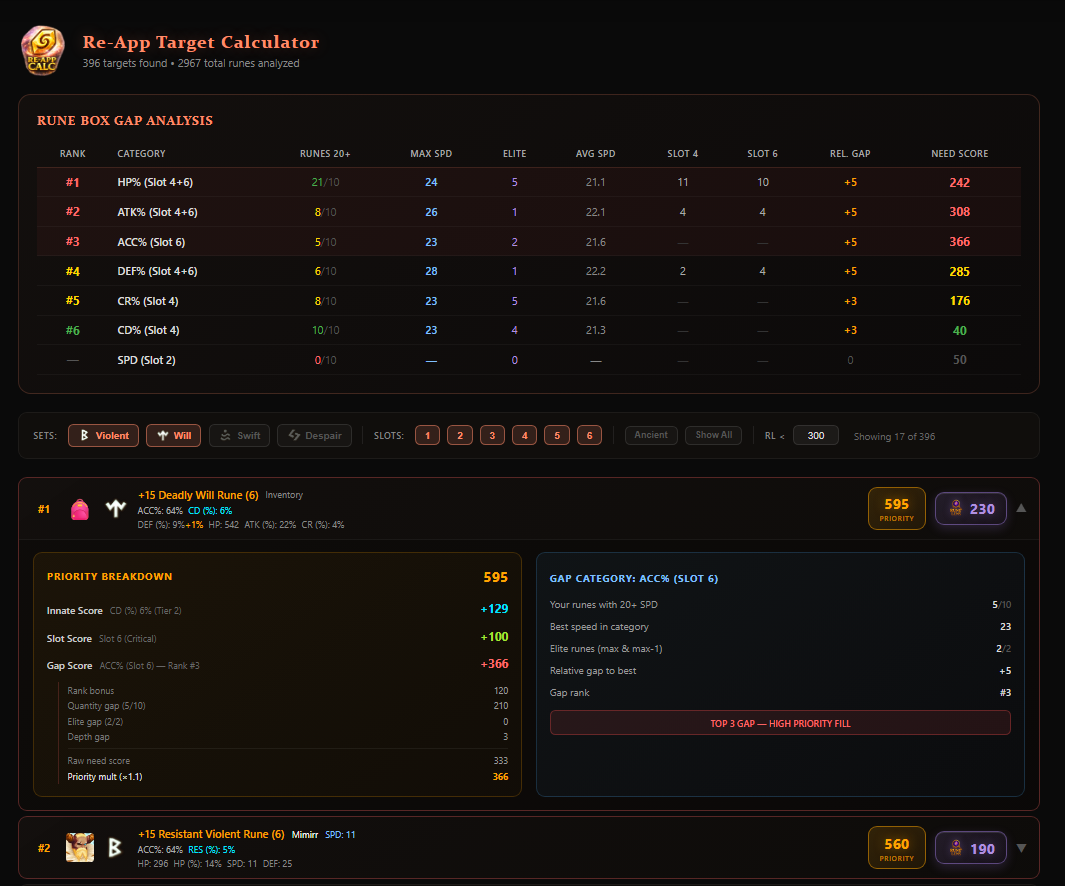Viewport: 1065px width, 886px height.
Task: Click Mimirr's monster portrait
Action: coord(79,847)
